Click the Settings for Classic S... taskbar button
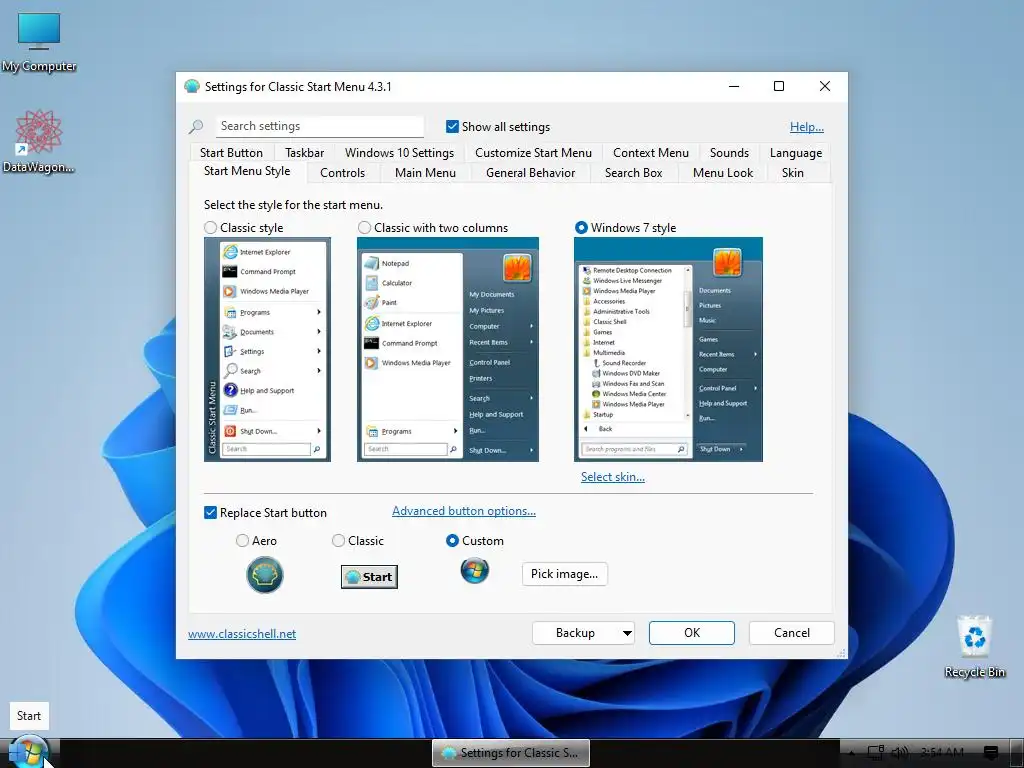Screen dimensions: 1024x768 511,753
